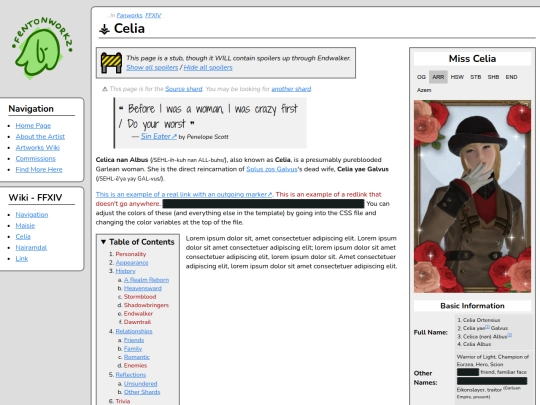Open the Fanworks breadcrumb link
This screenshot has width=540, height=405.
(x=129, y=15)
